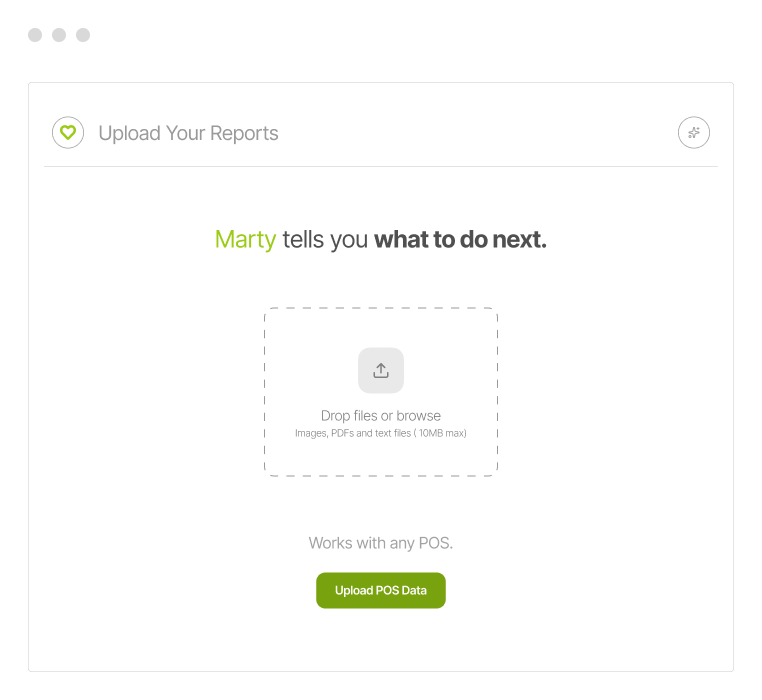Click the green heart logo icon
Screen dimensions: 762x700
point(68,133)
